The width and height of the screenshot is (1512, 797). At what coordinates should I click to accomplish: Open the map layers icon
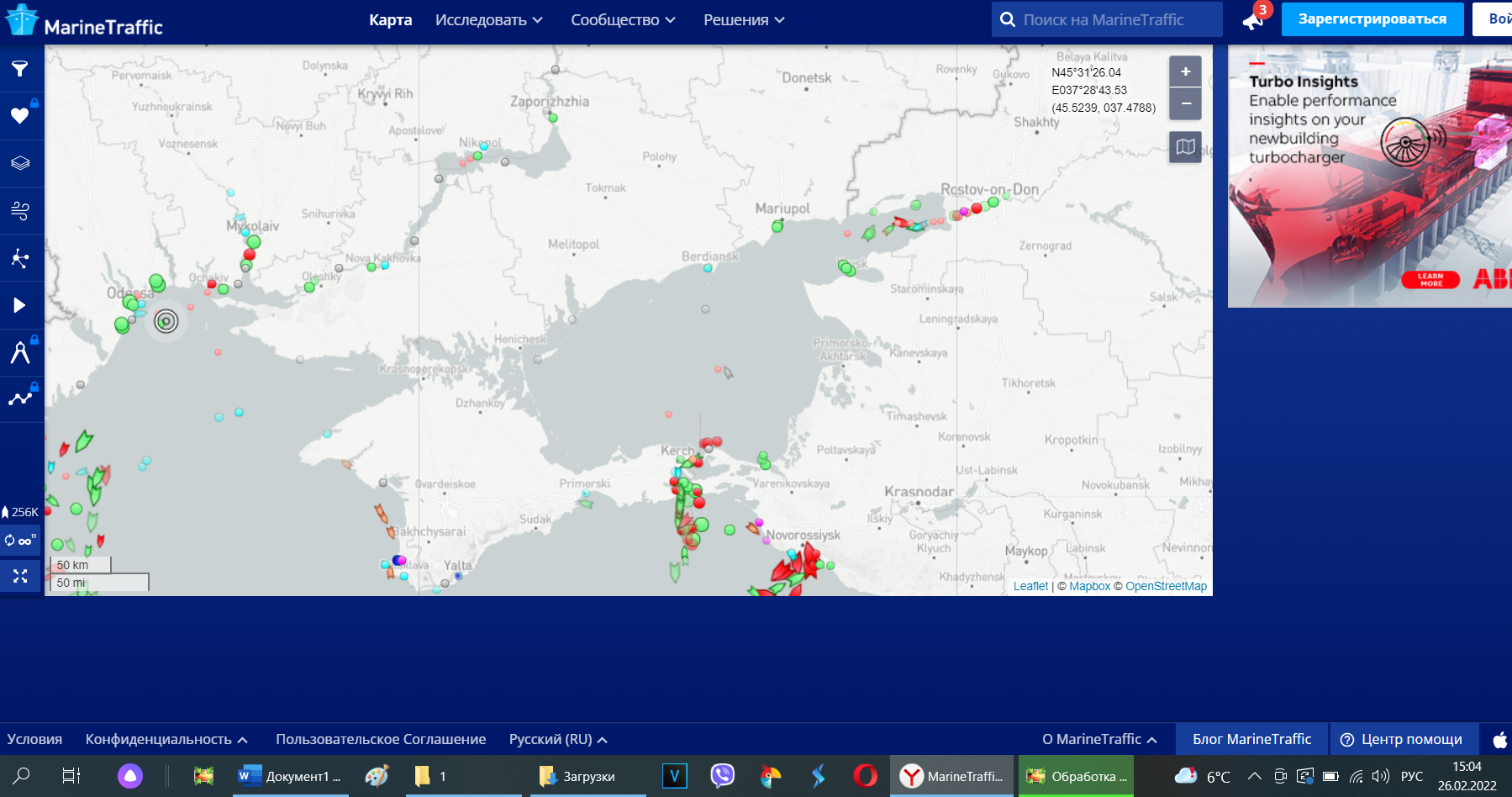[x=20, y=163]
